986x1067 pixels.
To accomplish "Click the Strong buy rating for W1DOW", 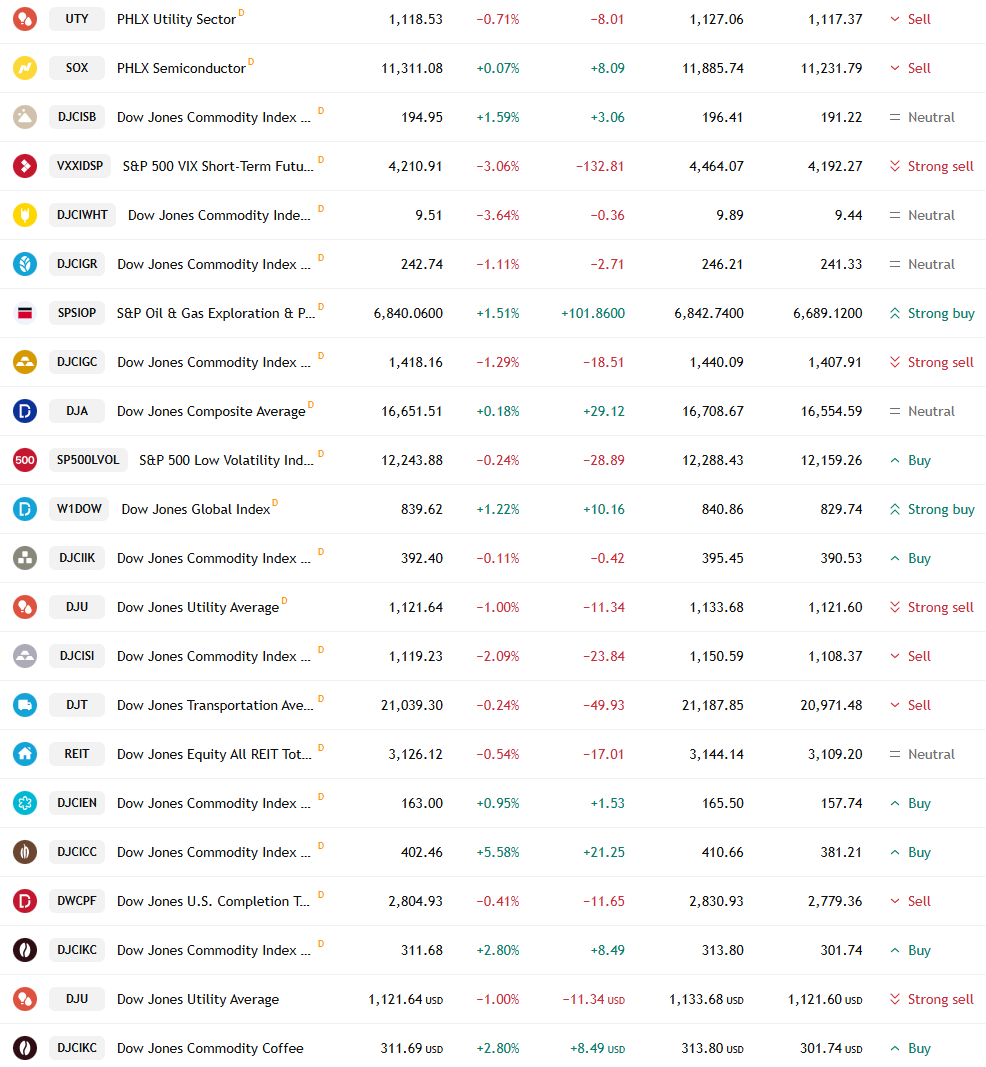I will point(941,509).
